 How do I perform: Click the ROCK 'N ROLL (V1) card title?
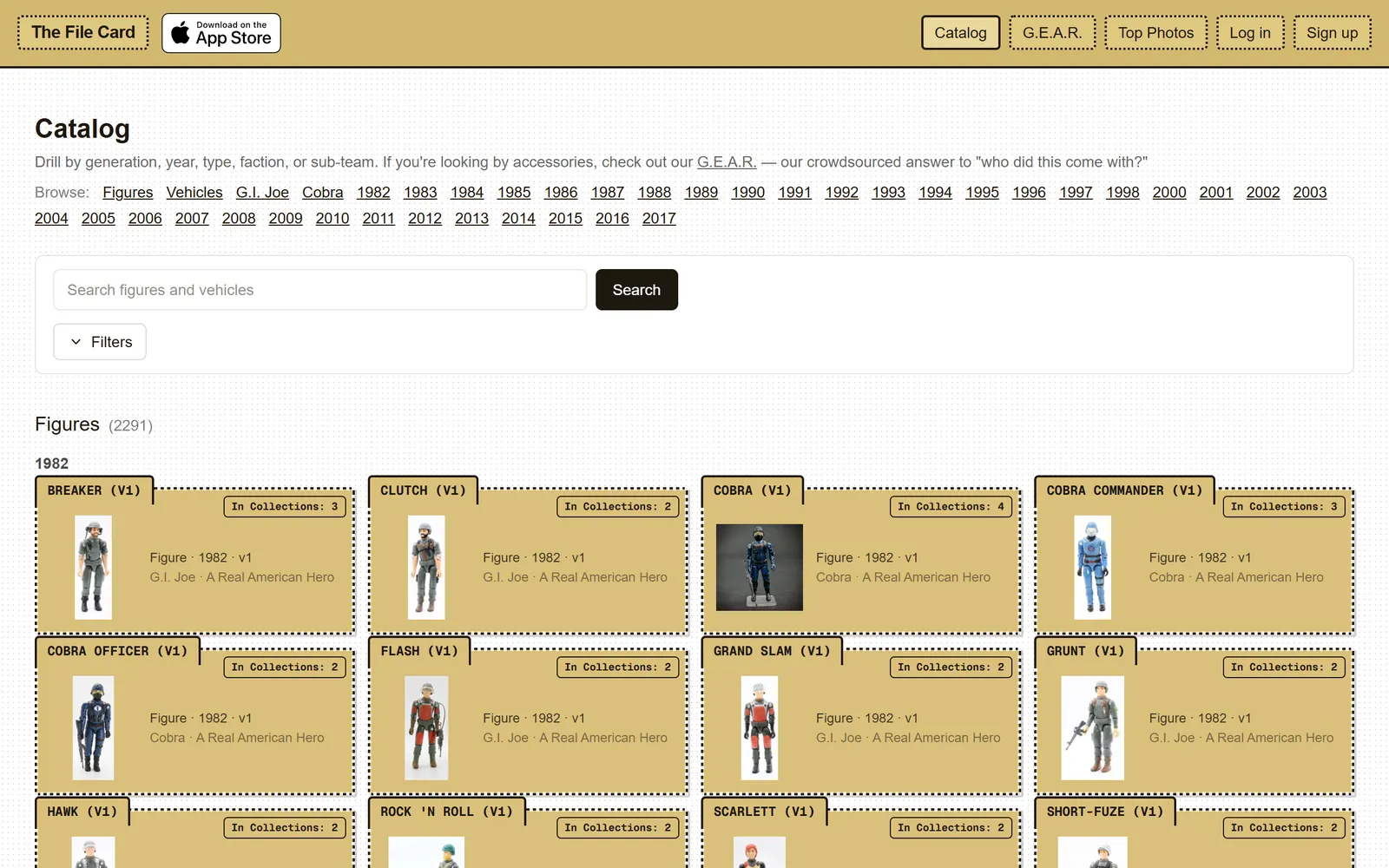[446, 812]
